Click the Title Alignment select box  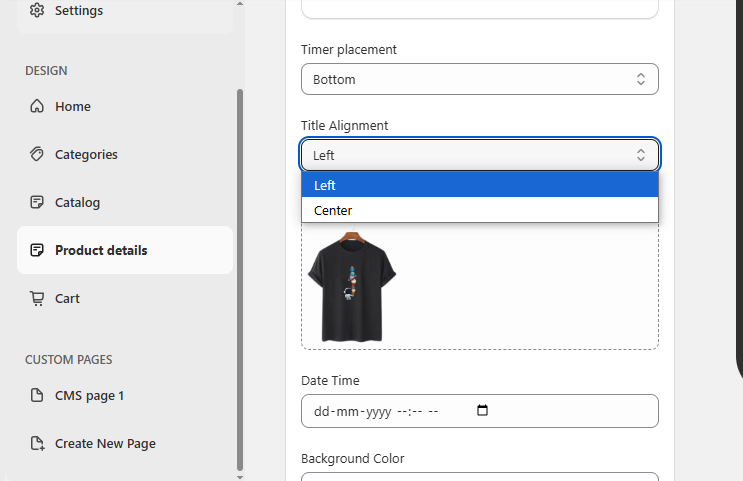(480, 155)
